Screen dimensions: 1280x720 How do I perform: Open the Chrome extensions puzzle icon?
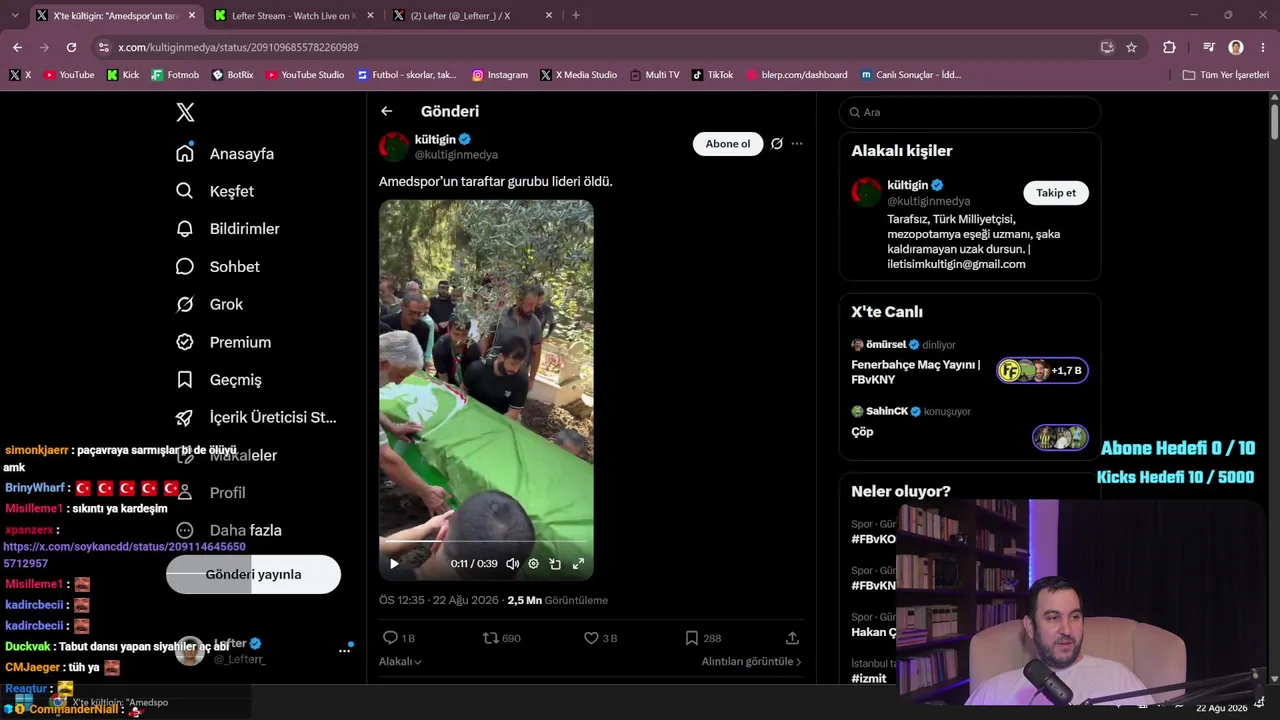[x=1169, y=47]
